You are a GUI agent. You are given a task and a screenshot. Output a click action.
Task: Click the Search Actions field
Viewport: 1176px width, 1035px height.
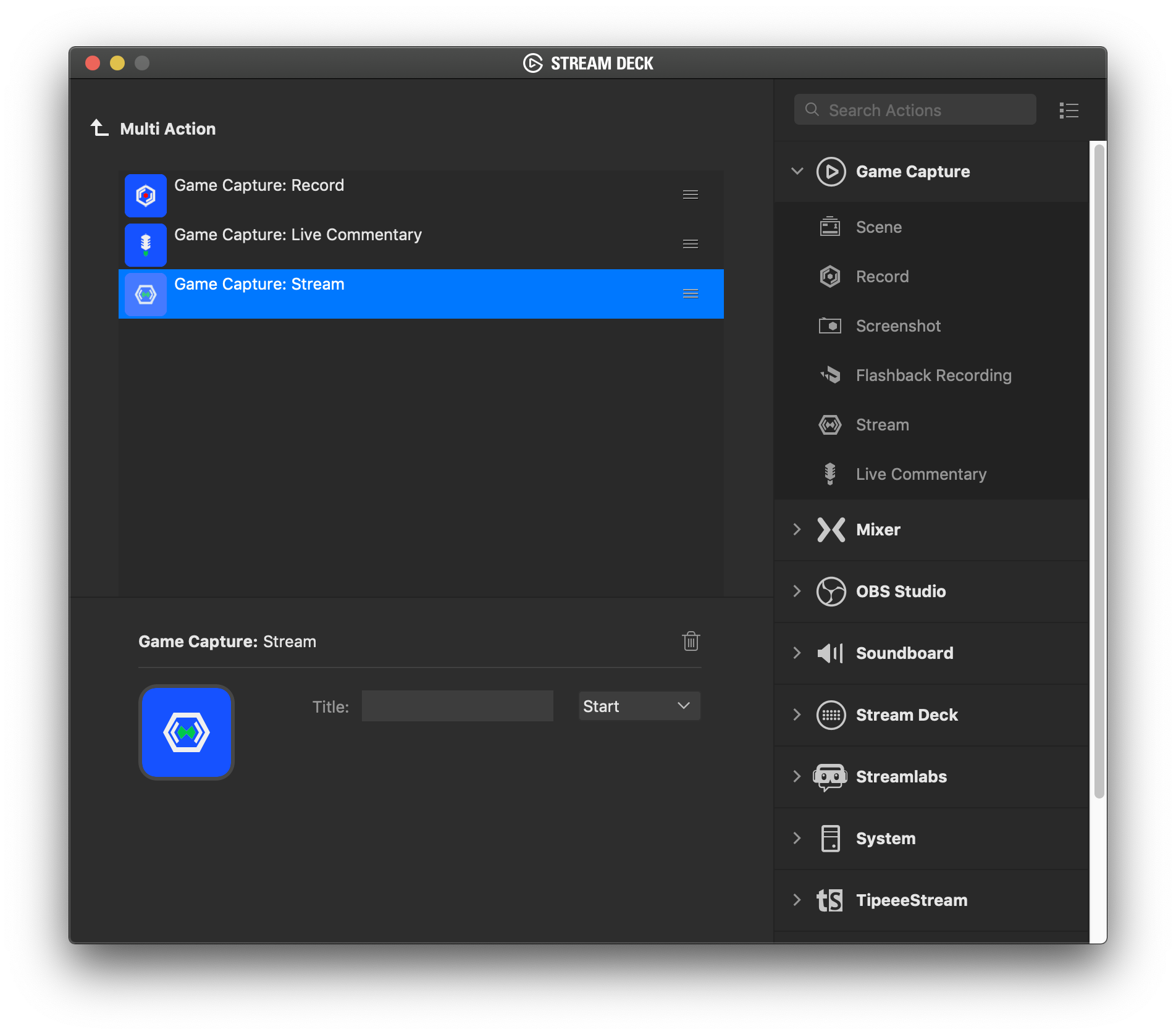pos(915,109)
